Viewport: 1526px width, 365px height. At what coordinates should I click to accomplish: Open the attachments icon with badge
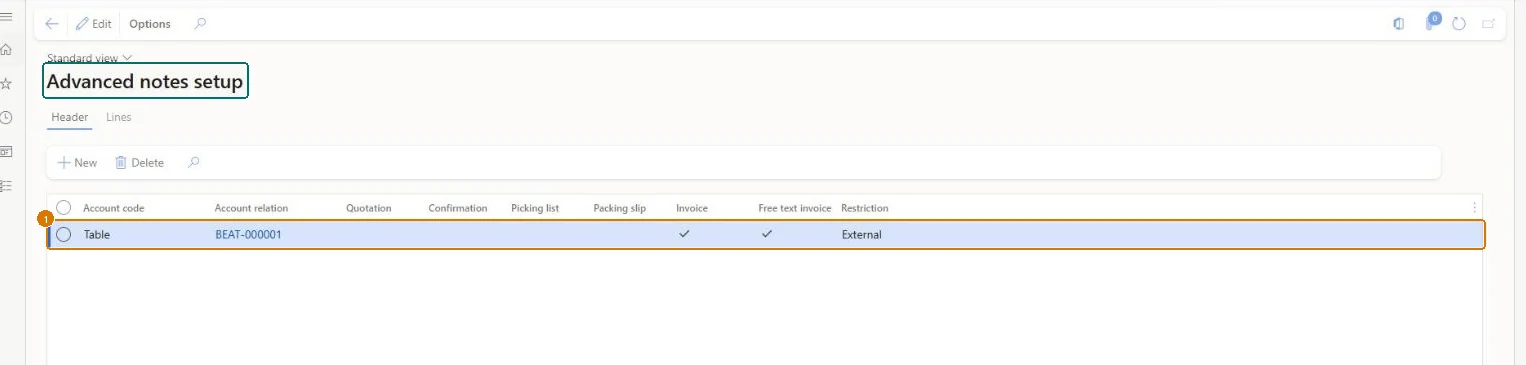1433,22
